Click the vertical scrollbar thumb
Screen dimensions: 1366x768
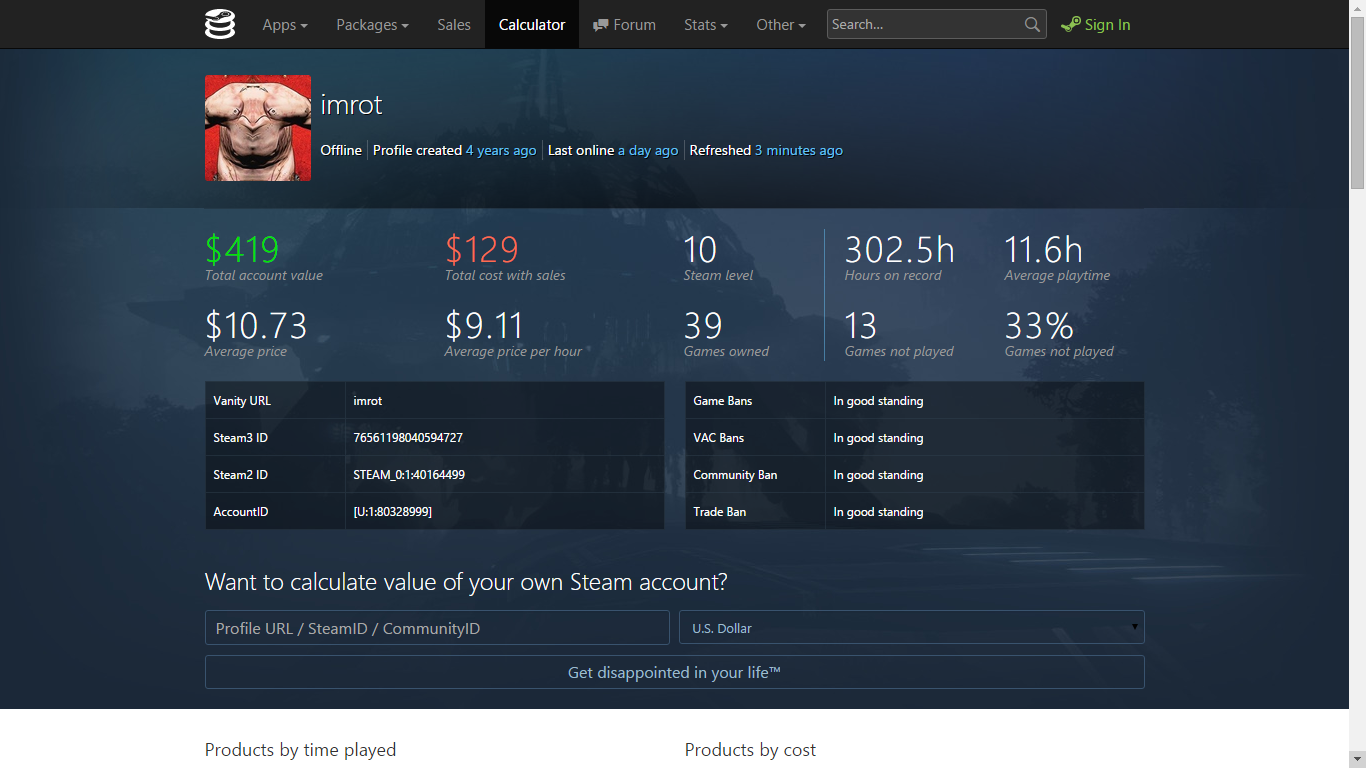click(1357, 102)
